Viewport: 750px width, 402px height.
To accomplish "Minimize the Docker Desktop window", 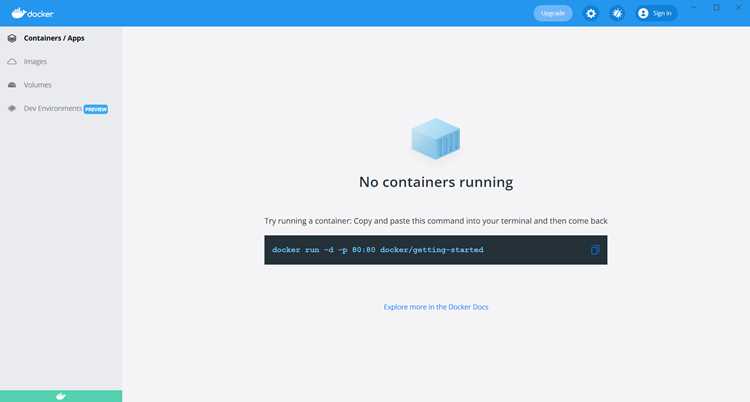I will point(694,7).
